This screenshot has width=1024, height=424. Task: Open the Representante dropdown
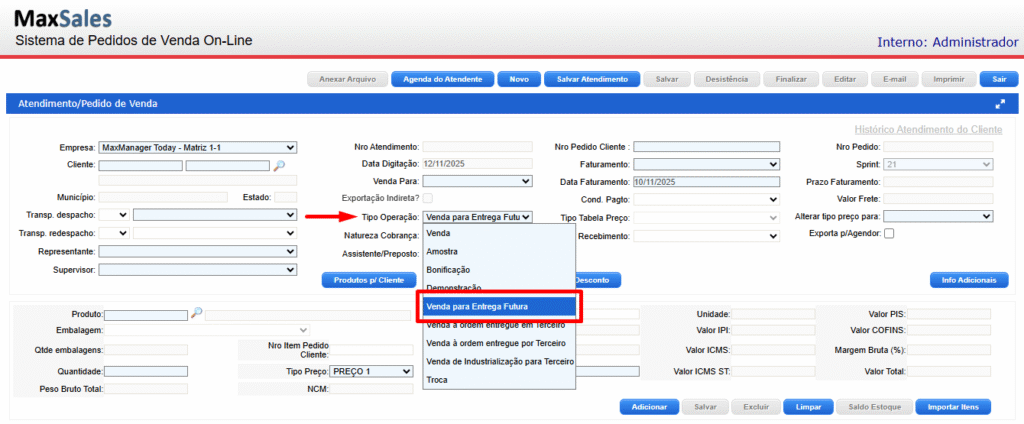click(x=198, y=252)
